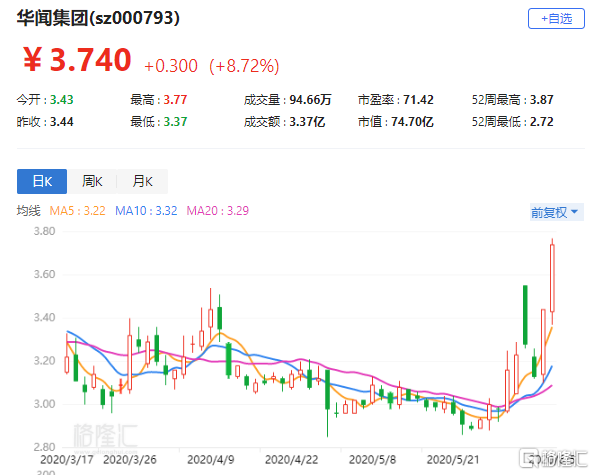The image size is (594, 475).
Task: Click the 最高 daily high 3.77
Action: coord(175,100)
